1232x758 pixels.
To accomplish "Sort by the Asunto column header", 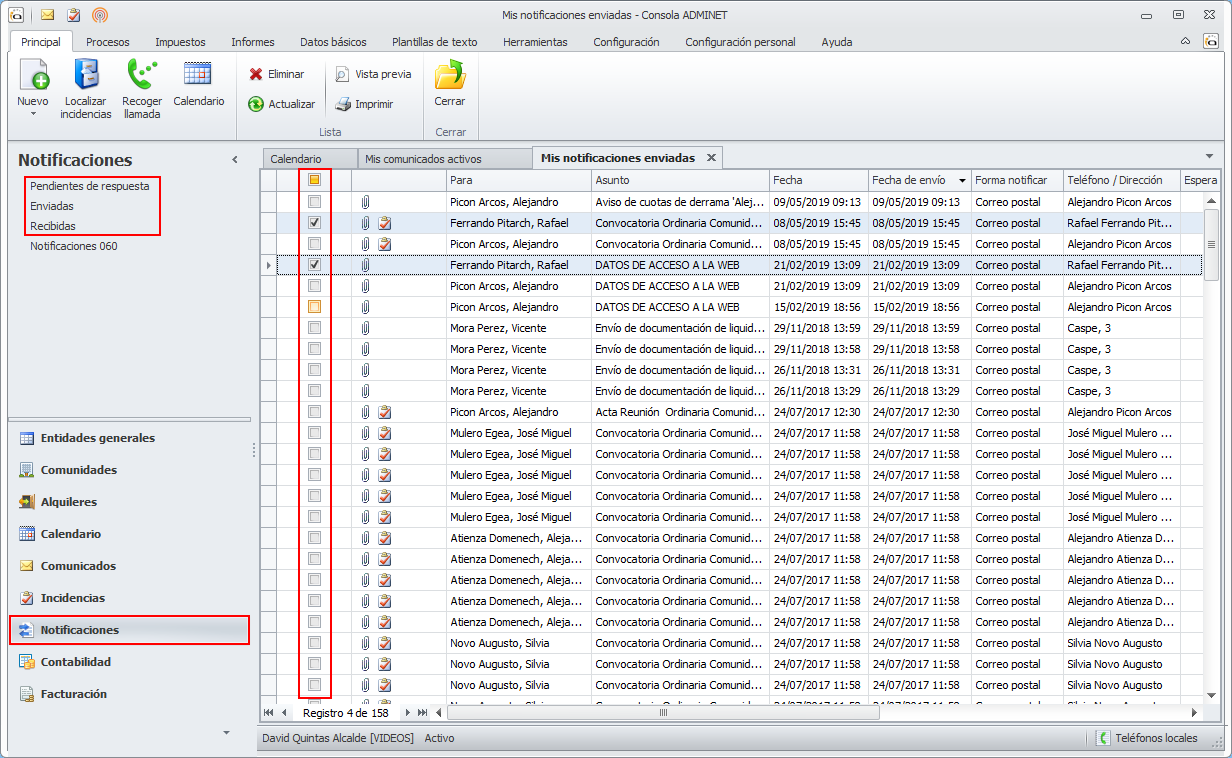I will click(679, 180).
